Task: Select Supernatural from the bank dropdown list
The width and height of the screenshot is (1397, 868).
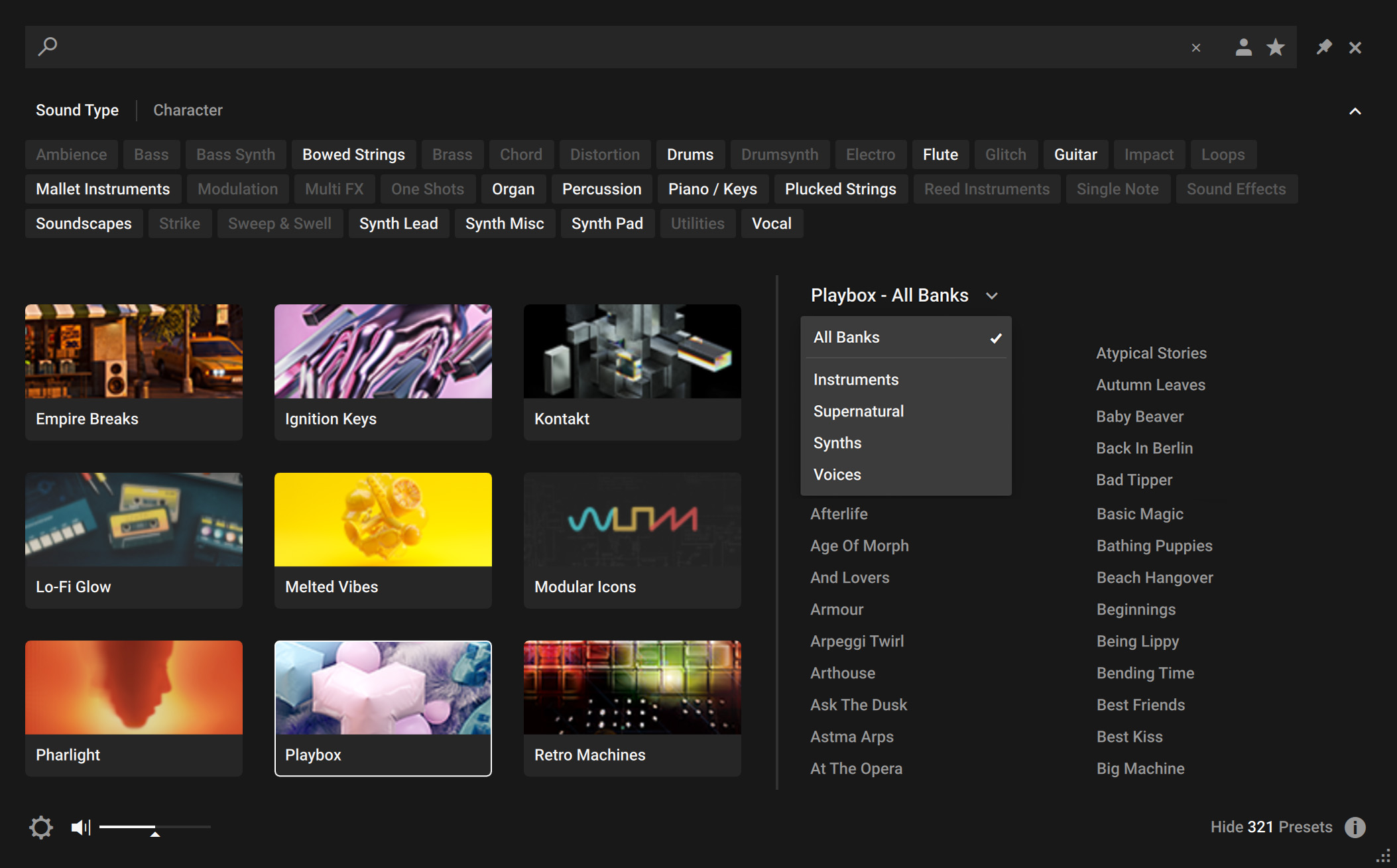Action: [x=859, y=411]
